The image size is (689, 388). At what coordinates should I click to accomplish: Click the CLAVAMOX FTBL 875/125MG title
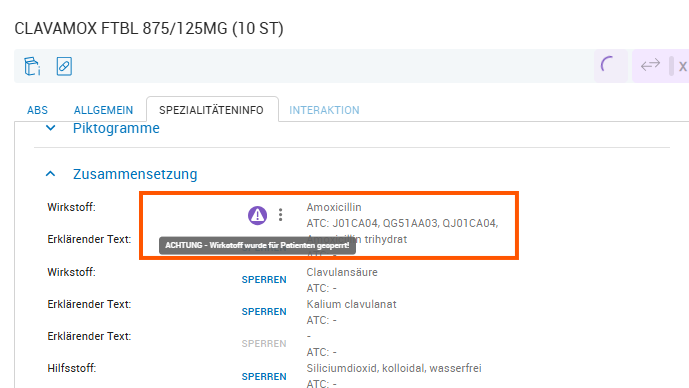[x=149, y=29]
